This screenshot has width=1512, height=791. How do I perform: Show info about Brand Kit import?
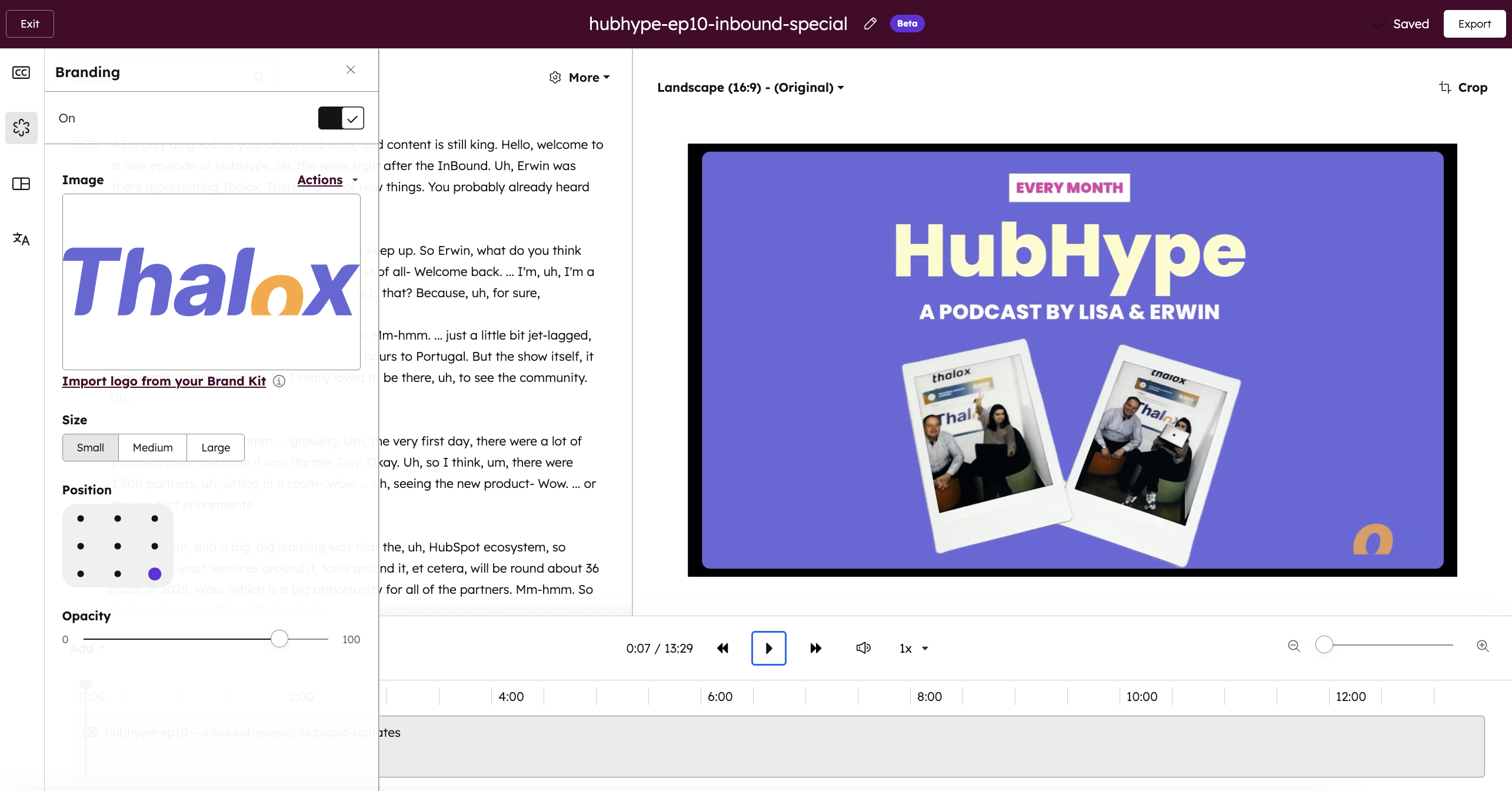tap(279, 381)
